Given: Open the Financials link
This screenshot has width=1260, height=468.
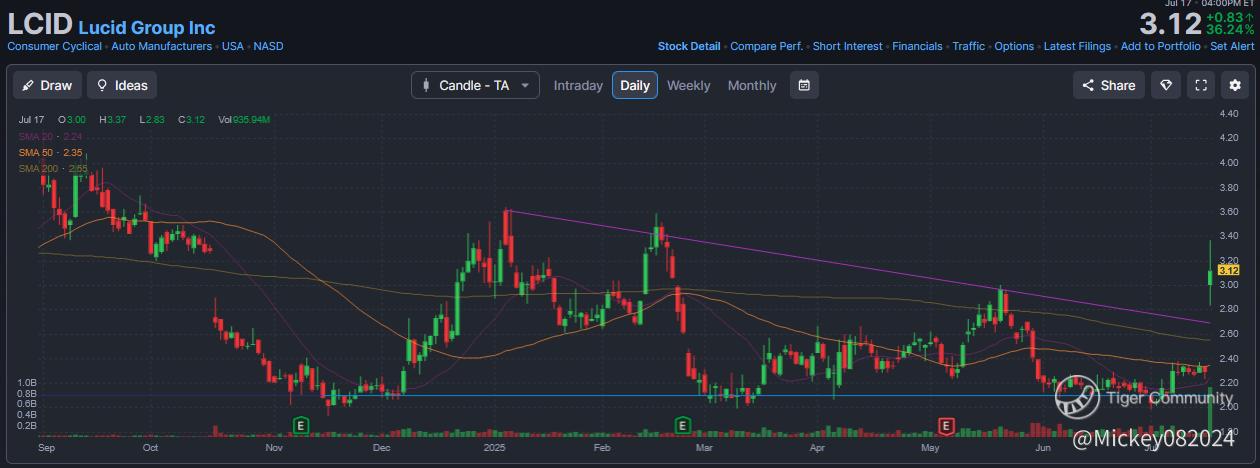Looking at the screenshot, I should click(x=917, y=46).
